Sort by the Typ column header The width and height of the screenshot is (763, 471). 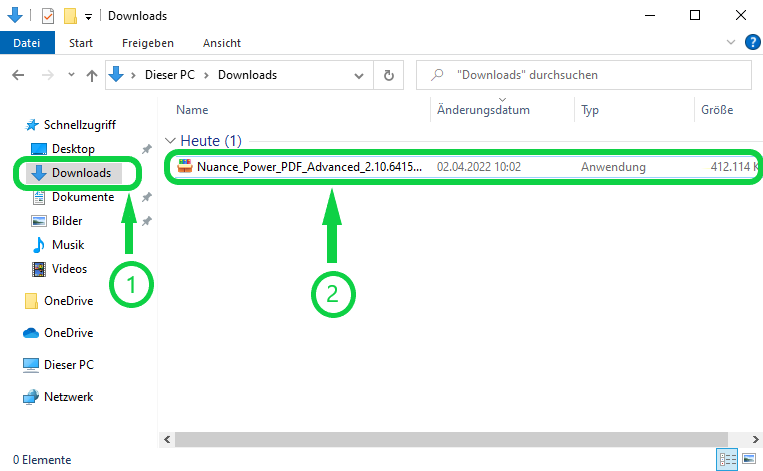(590, 110)
